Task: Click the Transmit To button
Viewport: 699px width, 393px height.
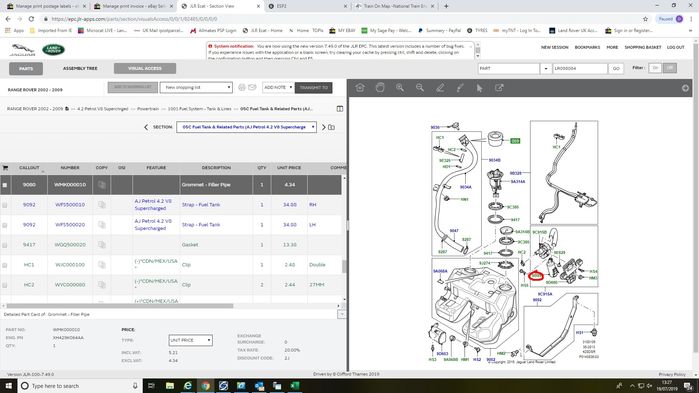Action: tap(313, 87)
